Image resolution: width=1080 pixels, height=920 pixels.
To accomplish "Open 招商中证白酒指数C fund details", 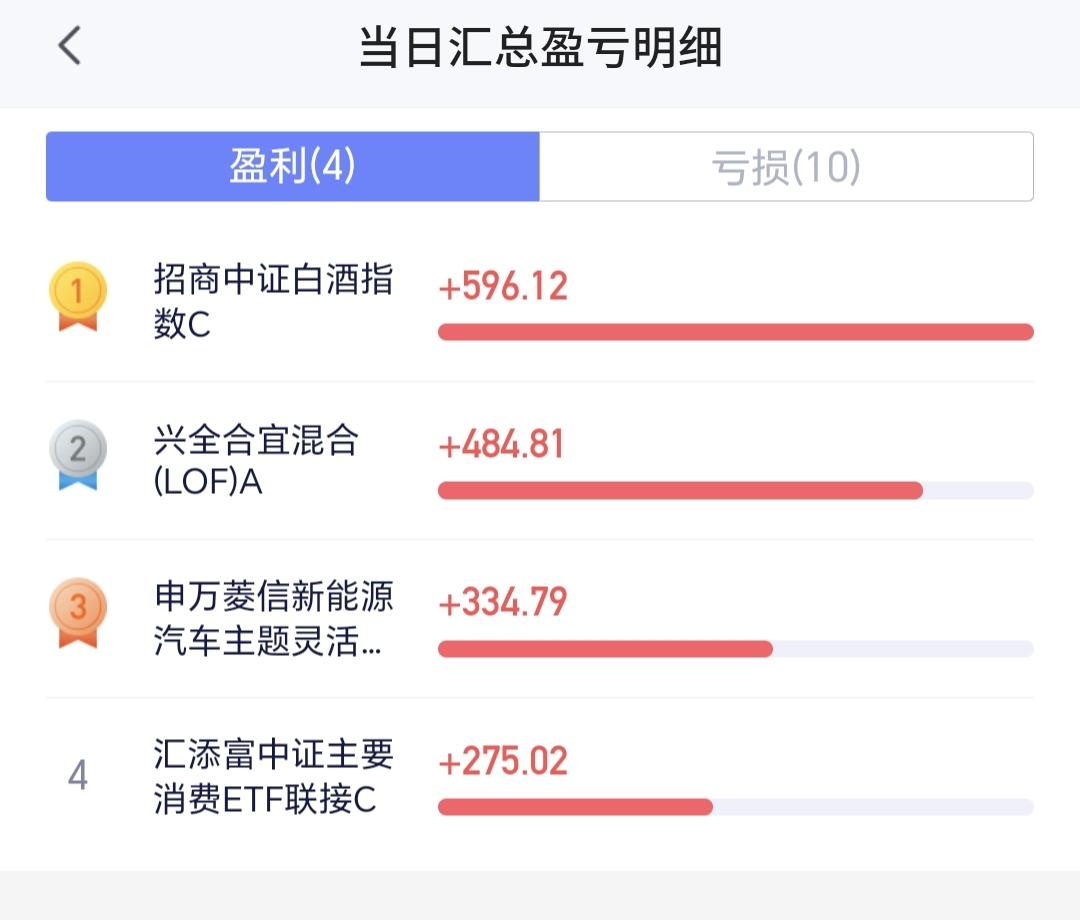I will [x=273, y=301].
